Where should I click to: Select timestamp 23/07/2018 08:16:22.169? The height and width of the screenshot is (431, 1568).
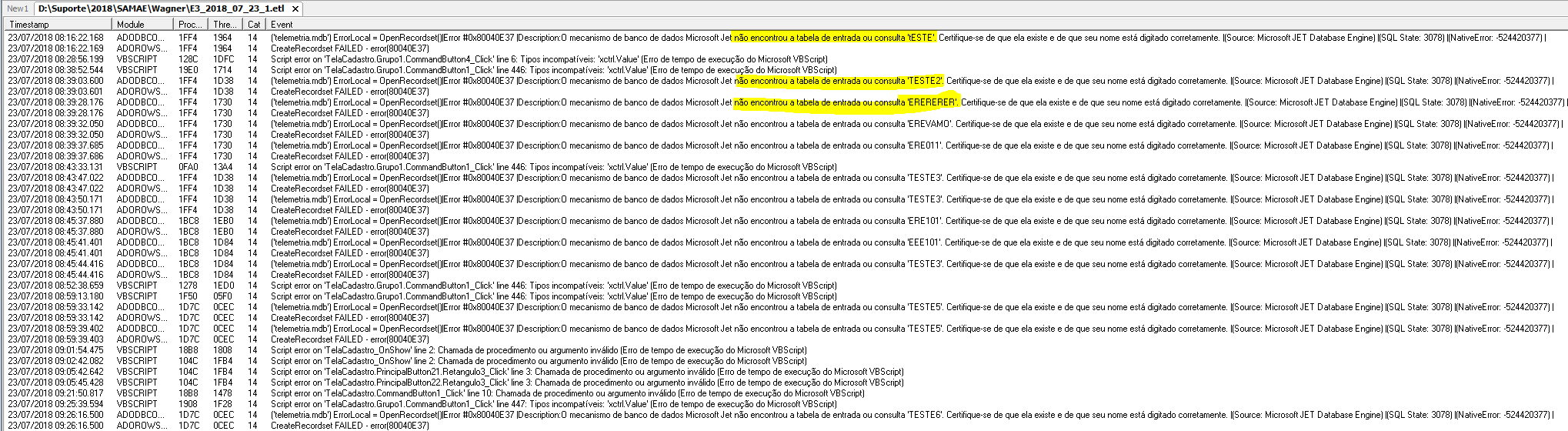click(x=55, y=48)
